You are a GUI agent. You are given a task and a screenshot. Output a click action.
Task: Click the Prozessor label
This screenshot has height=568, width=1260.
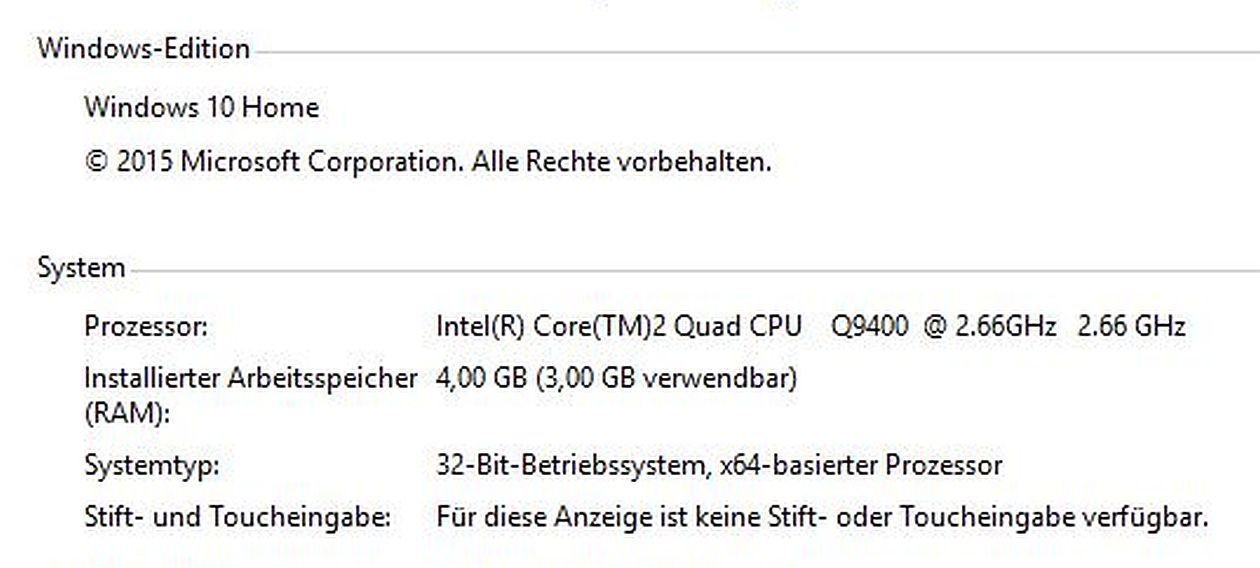(146, 327)
